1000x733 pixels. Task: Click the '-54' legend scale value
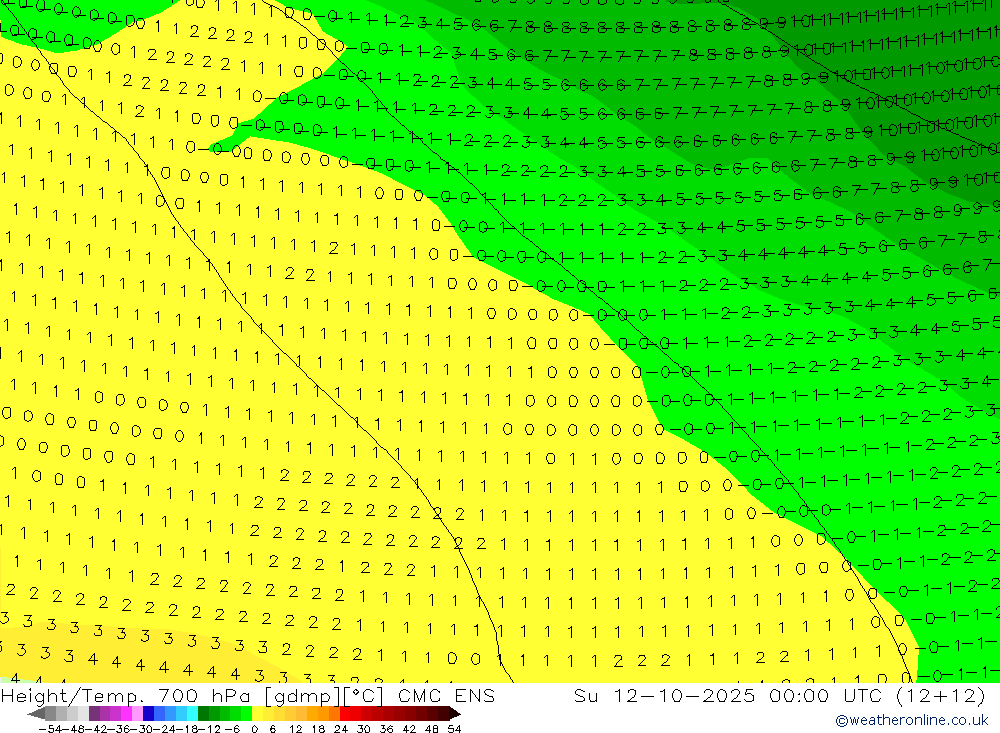tap(50, 729)
